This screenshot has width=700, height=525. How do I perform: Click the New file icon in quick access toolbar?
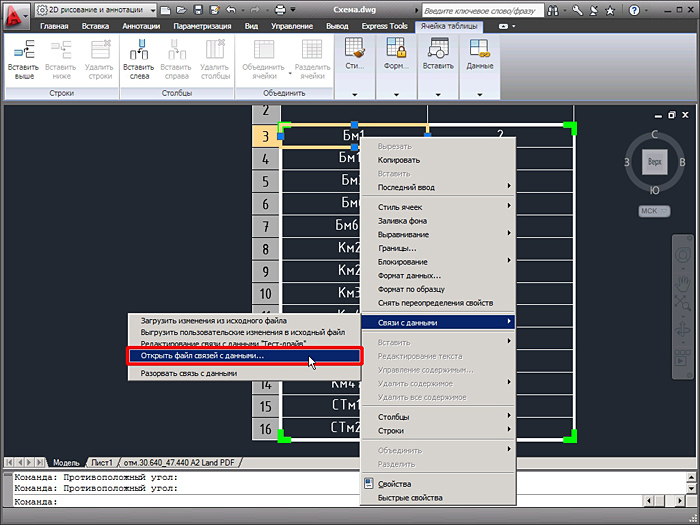point(165,10)
